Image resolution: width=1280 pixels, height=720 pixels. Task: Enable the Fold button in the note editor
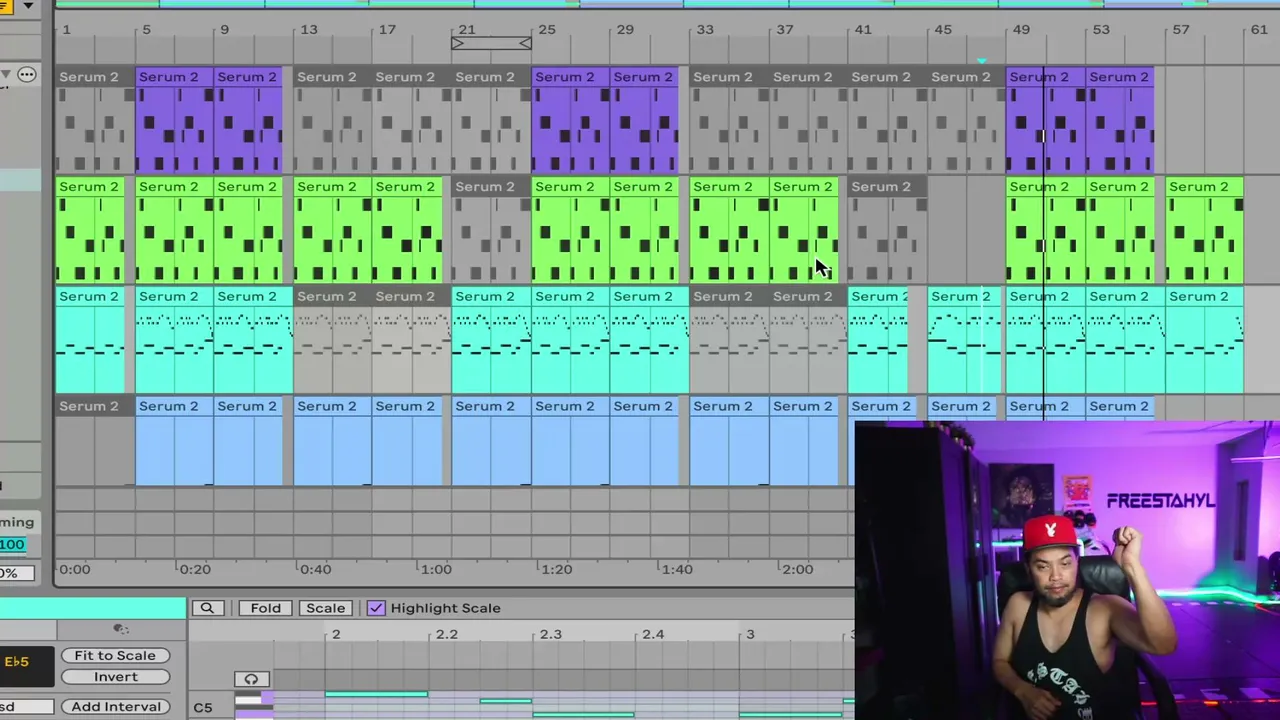(265, 608)
